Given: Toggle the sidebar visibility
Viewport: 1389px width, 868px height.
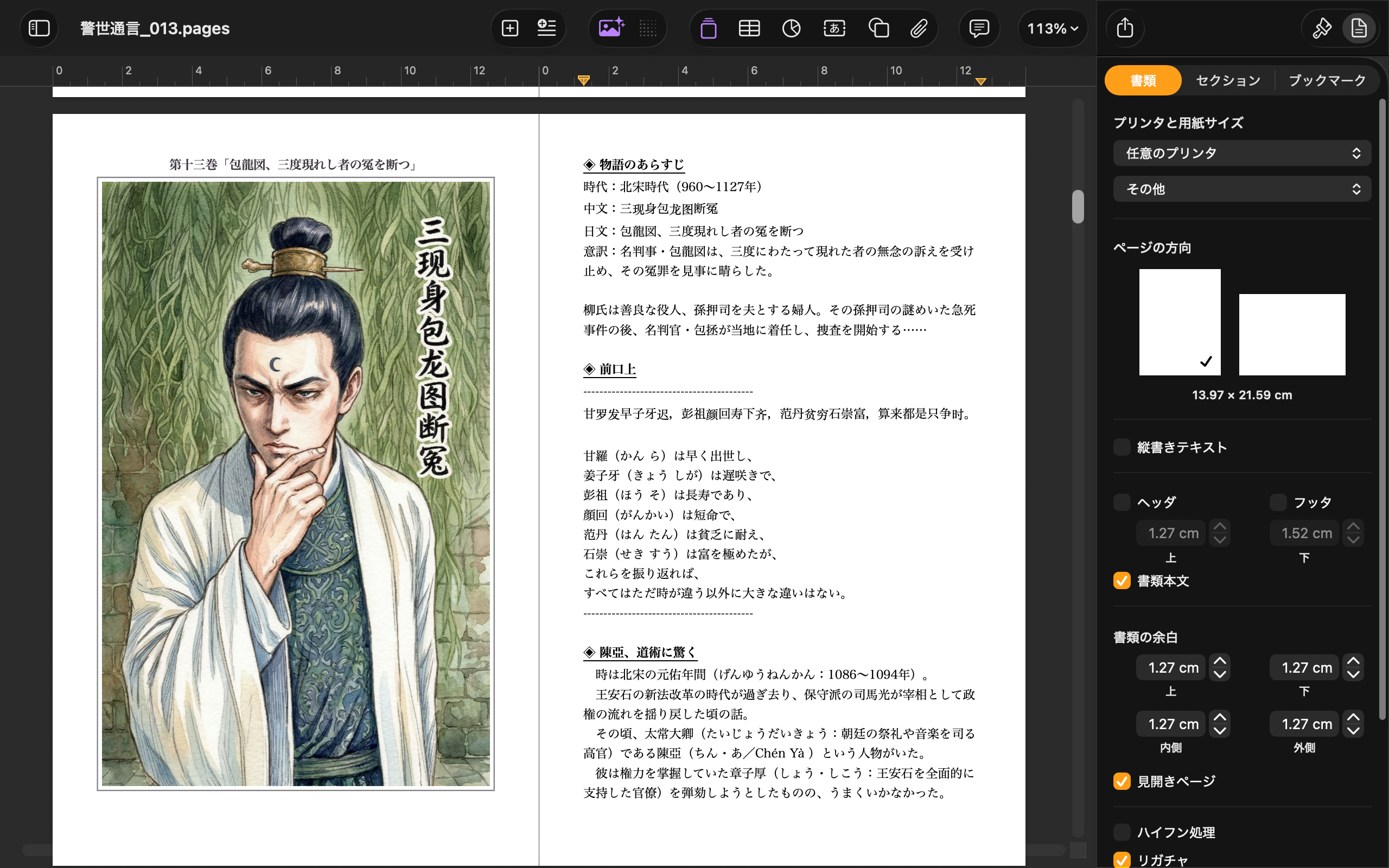Looking at the screenshot, I should [x=39, y=28].
